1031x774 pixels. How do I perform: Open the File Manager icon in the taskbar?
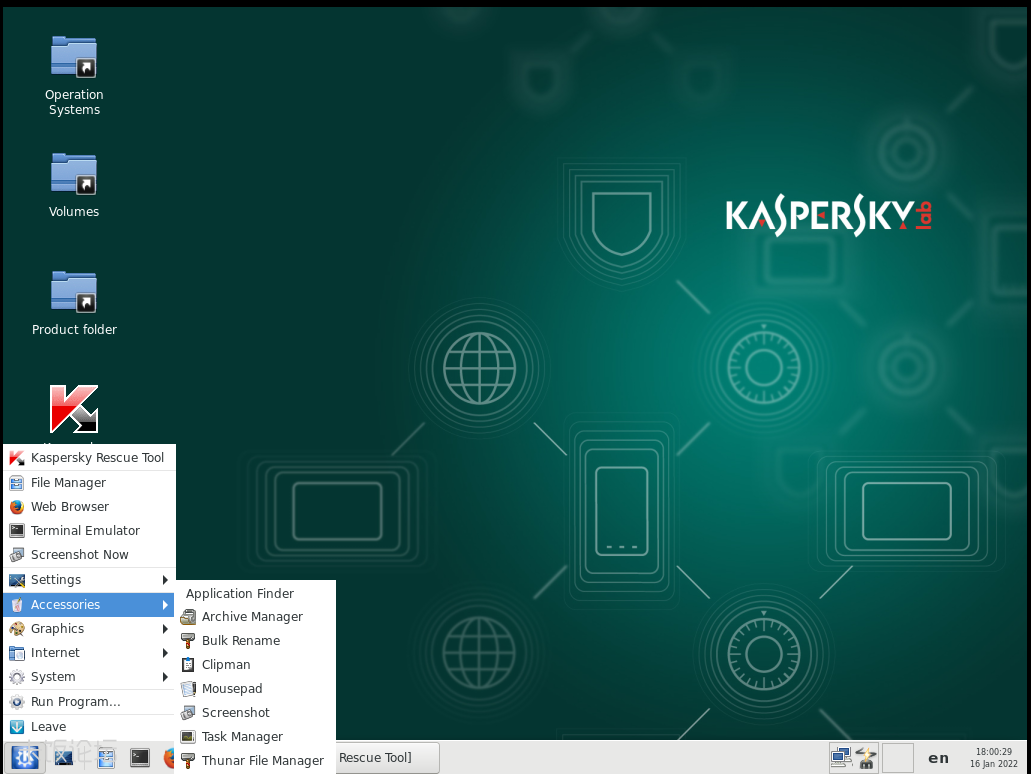105,758
